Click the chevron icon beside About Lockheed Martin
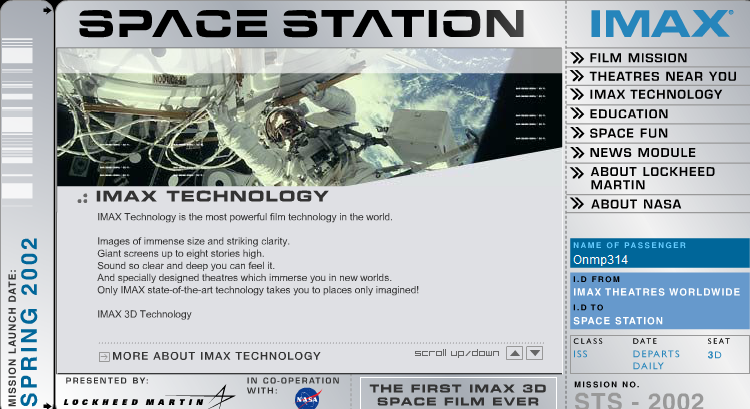750x409 pixels. click(578, 173)
